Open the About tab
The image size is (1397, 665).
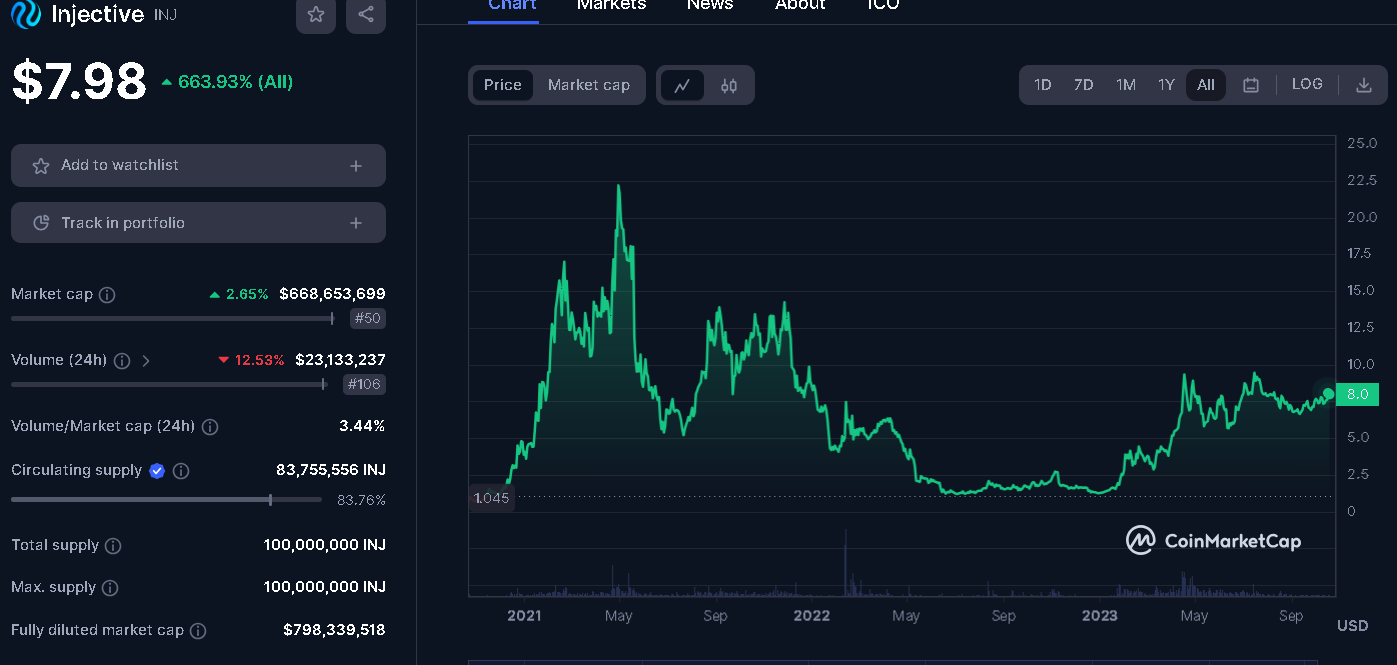800,5
